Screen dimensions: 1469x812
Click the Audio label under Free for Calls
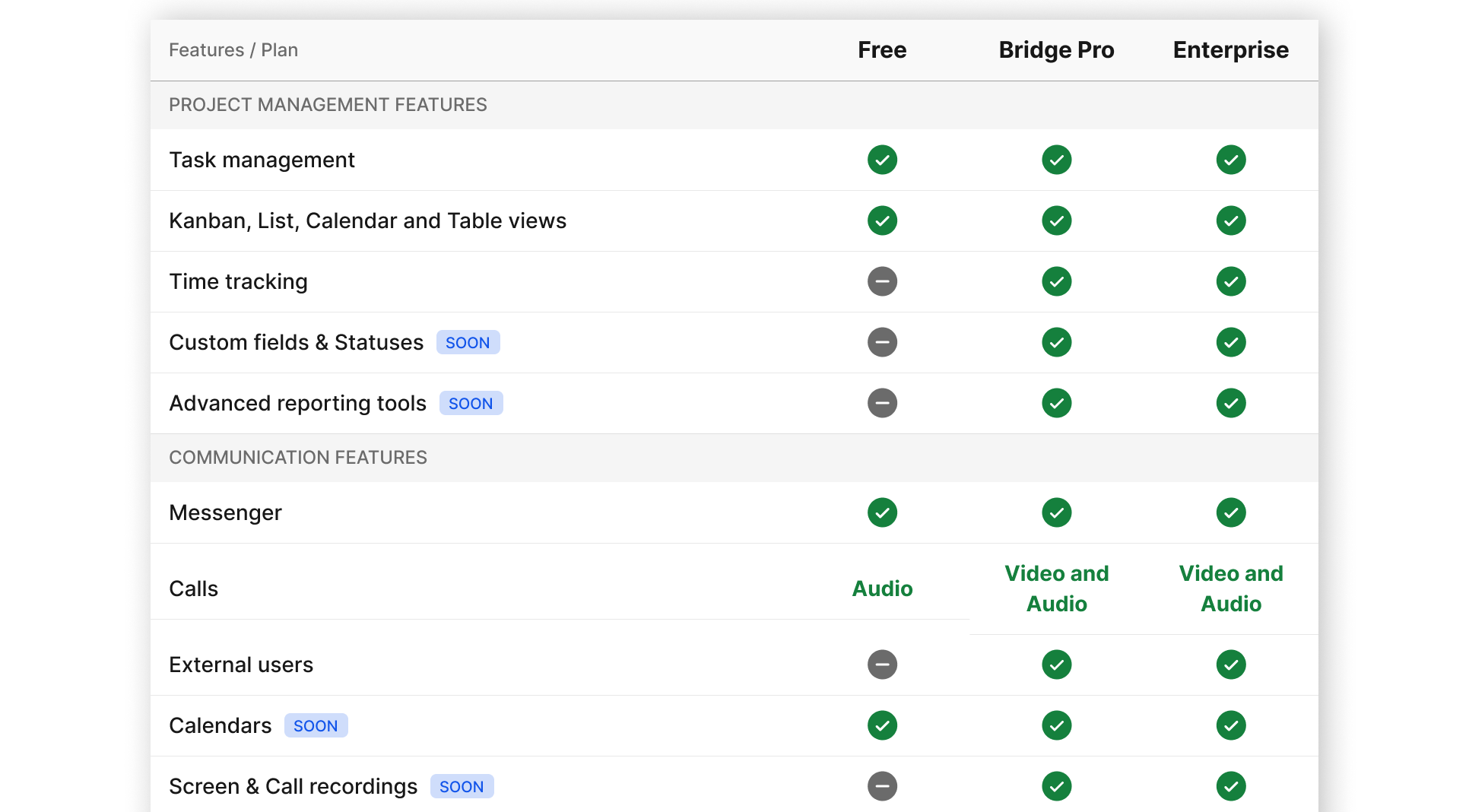coord(881,588)
